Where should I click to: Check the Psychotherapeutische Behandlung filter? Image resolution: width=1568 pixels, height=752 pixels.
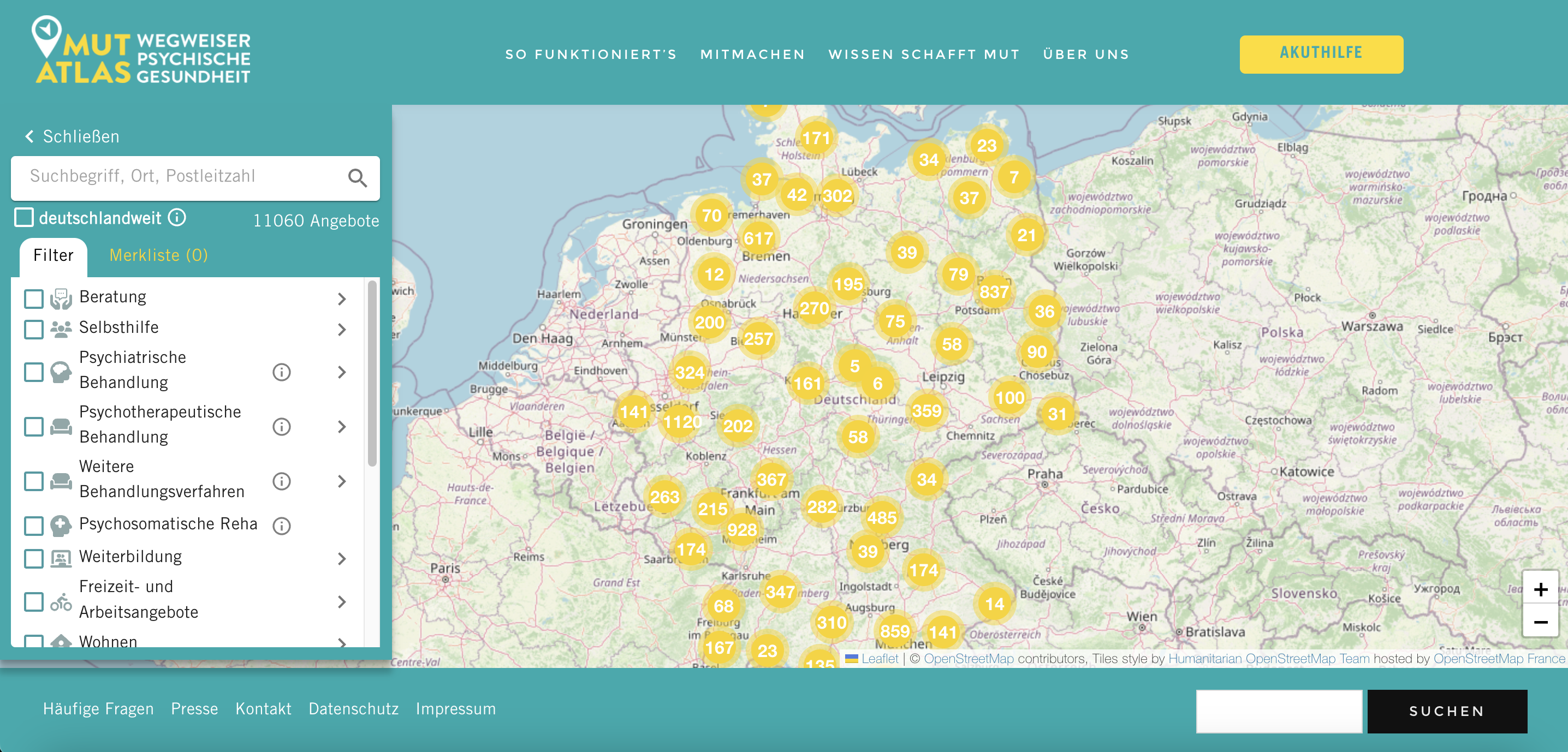[x=33, y=427]
